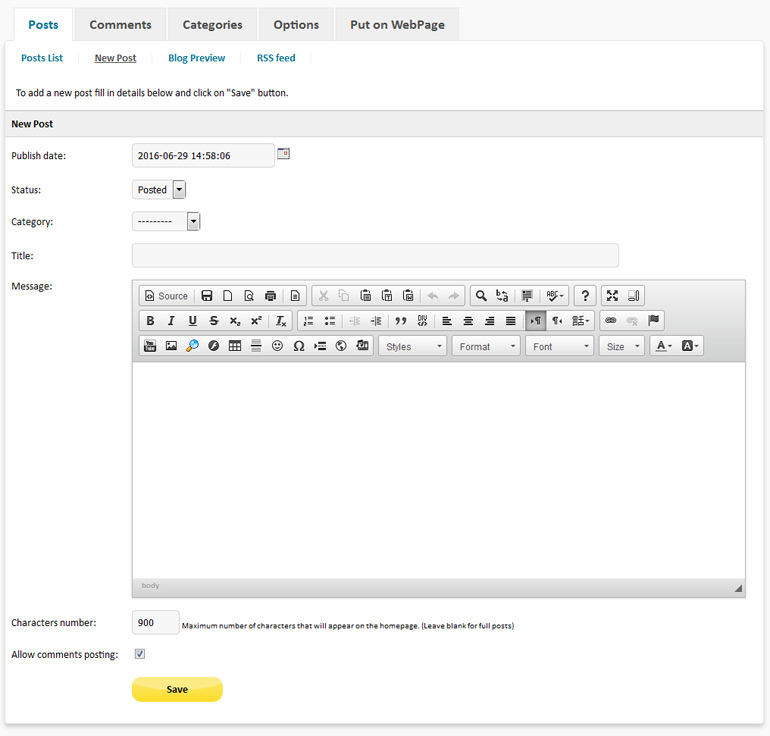
Task: Center align the text
Action: [x=468, y=321]
